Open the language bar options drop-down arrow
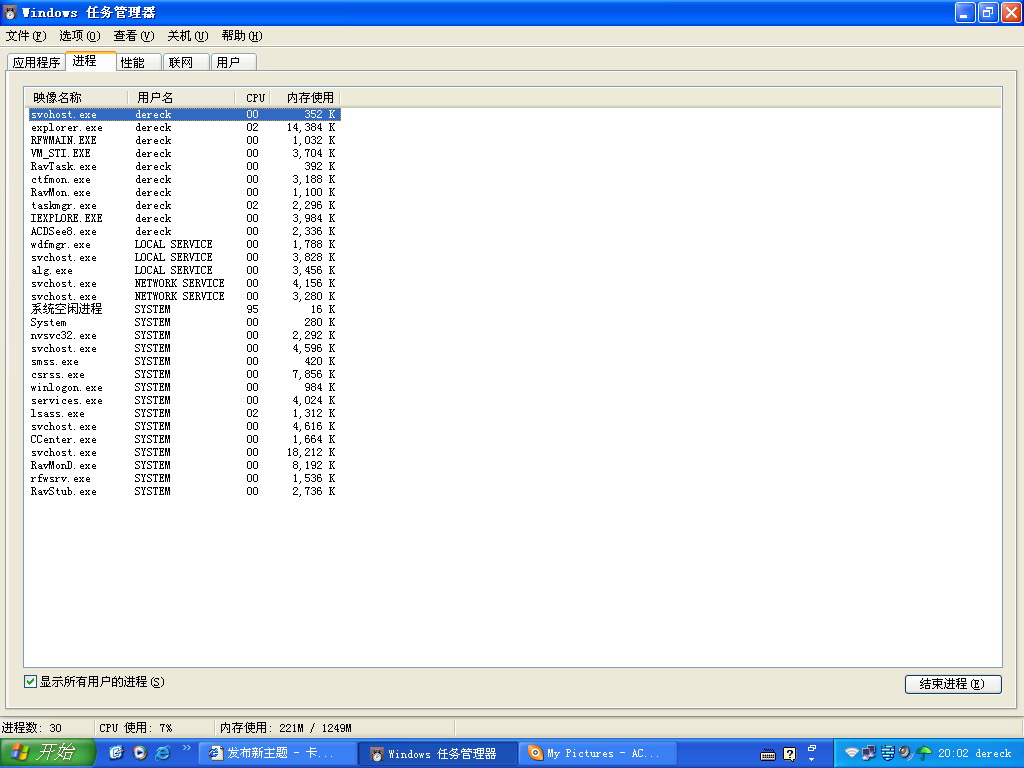Screen dimensions: 1024x768 (x=812, y=760)
